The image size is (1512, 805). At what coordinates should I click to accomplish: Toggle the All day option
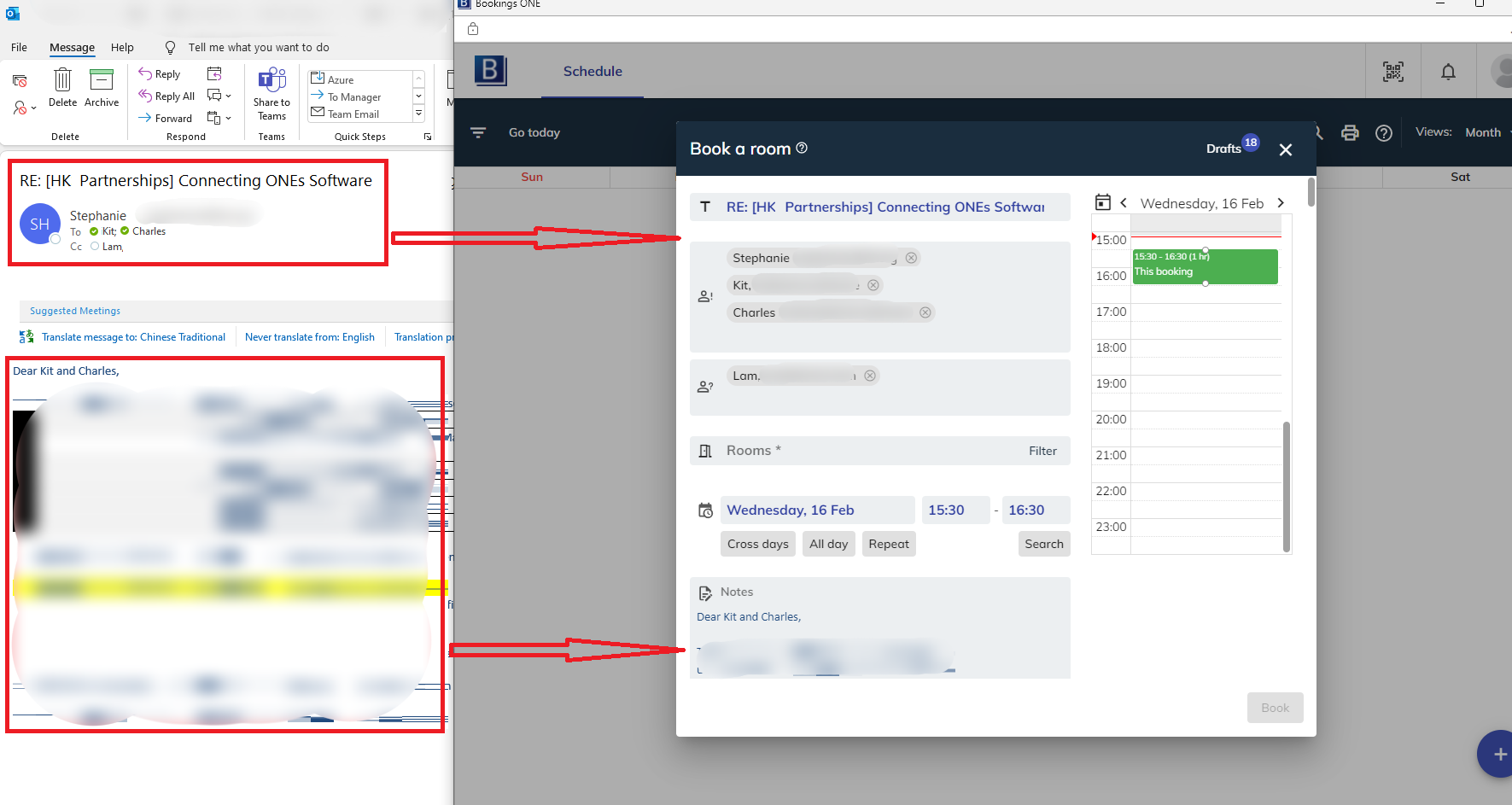(828, 544)
